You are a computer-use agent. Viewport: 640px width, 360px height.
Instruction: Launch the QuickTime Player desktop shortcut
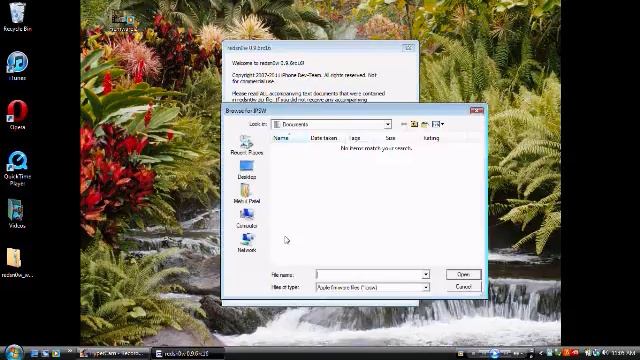pos(17,169)
